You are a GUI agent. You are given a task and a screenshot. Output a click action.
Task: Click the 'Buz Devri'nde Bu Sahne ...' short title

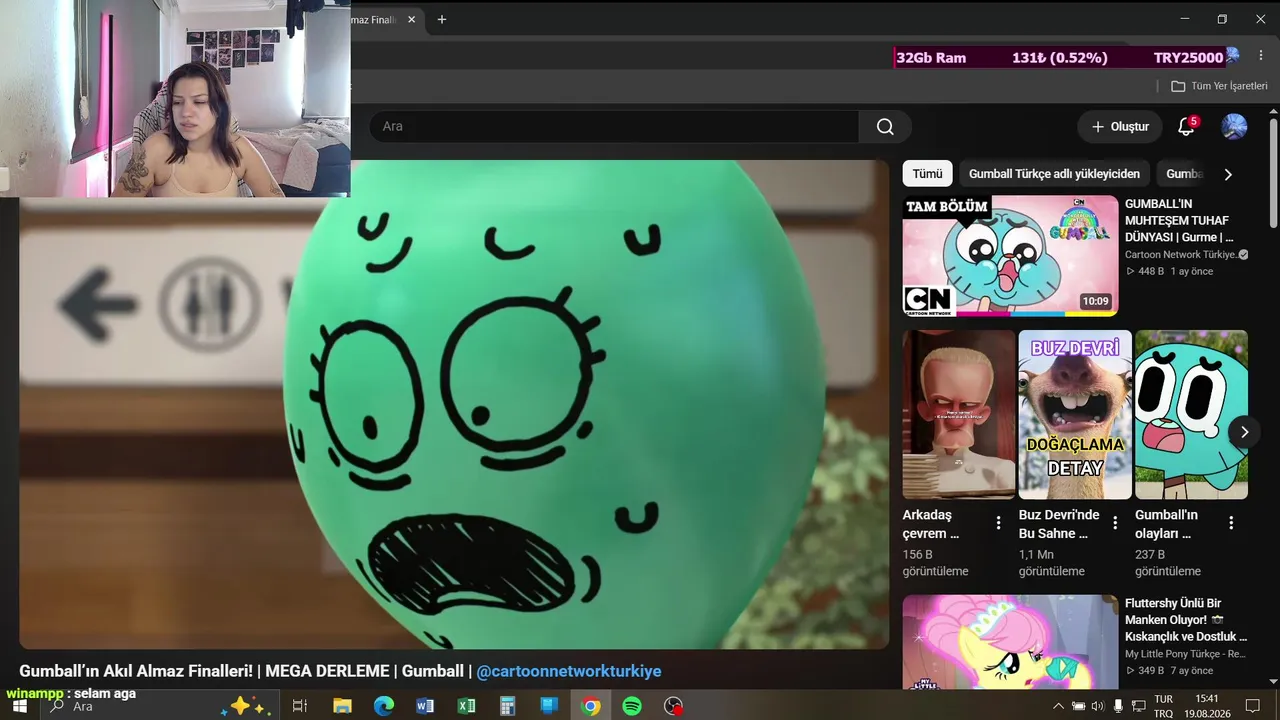pyautogui.click(x=1059, y=524)
